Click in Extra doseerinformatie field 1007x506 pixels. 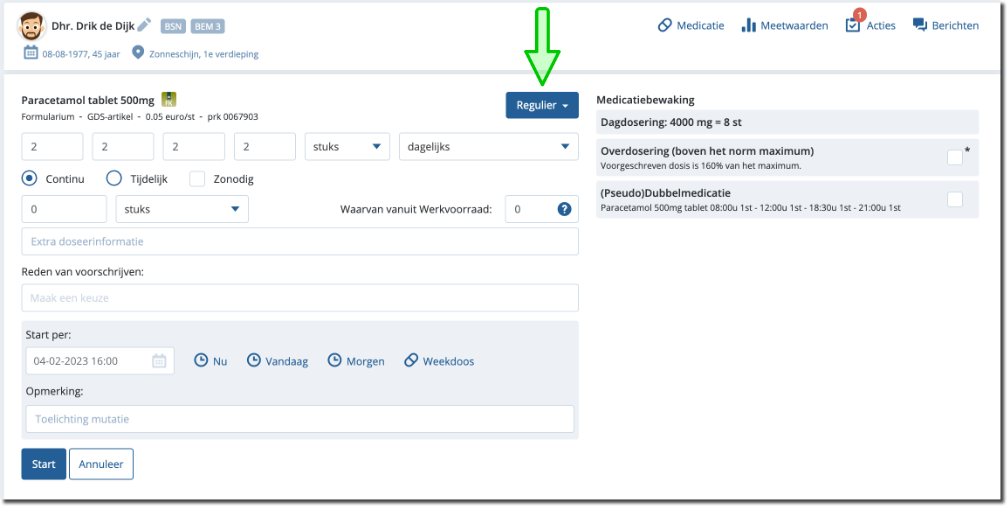(x=299, y=242)
